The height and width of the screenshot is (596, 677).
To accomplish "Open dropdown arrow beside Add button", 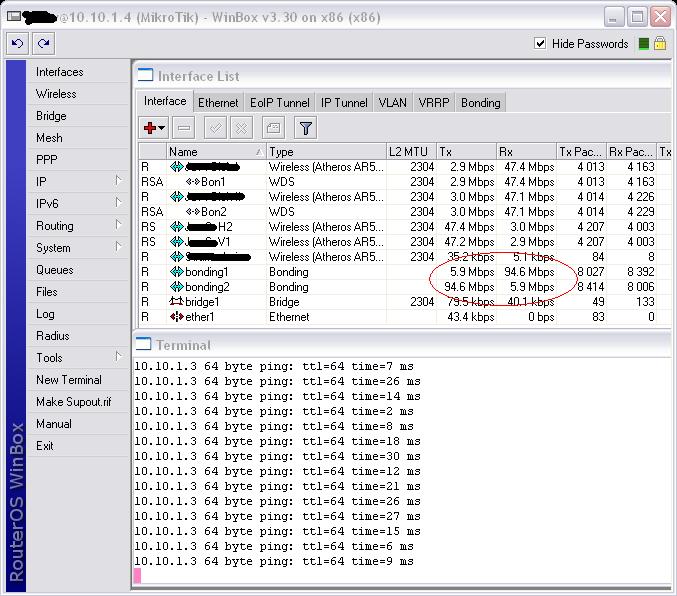I will coord(161,128).
